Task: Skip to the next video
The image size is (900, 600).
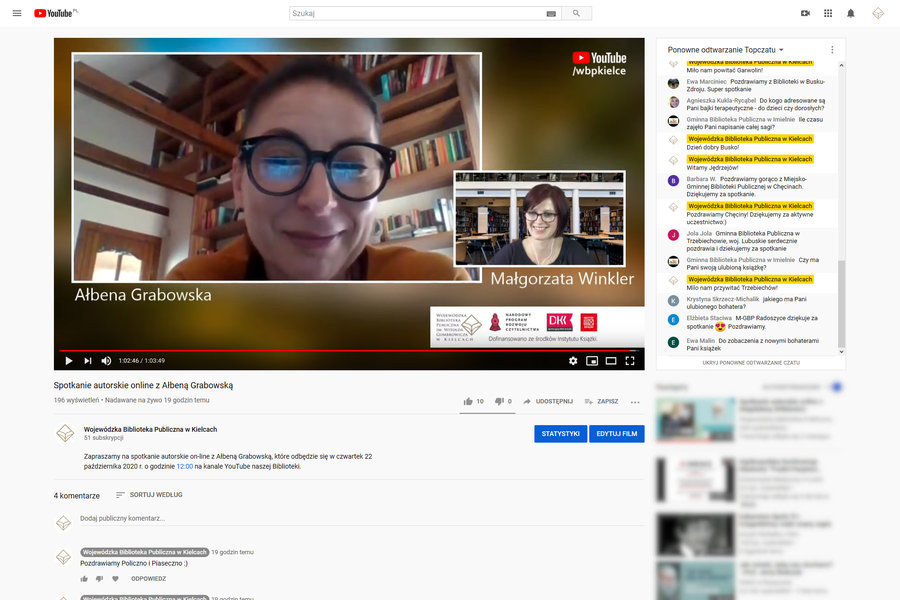Action: tap(88, 361)
